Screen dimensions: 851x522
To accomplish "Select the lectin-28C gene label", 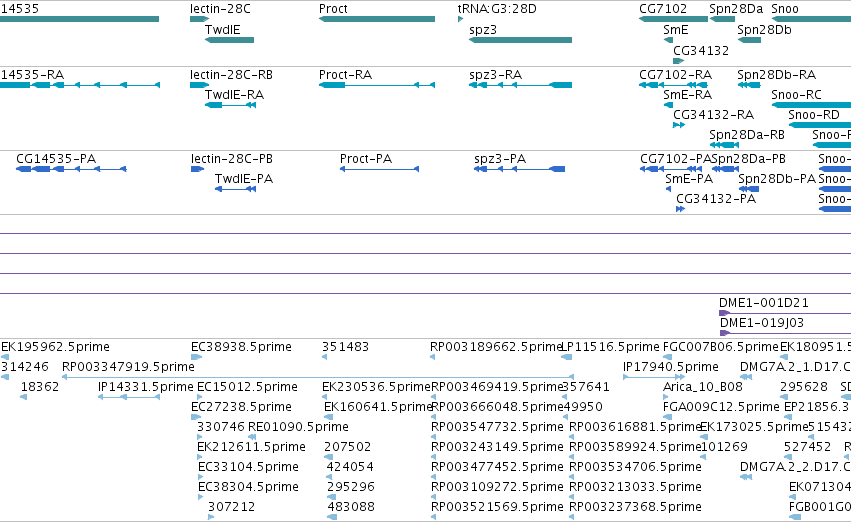I will click(220, 9).
